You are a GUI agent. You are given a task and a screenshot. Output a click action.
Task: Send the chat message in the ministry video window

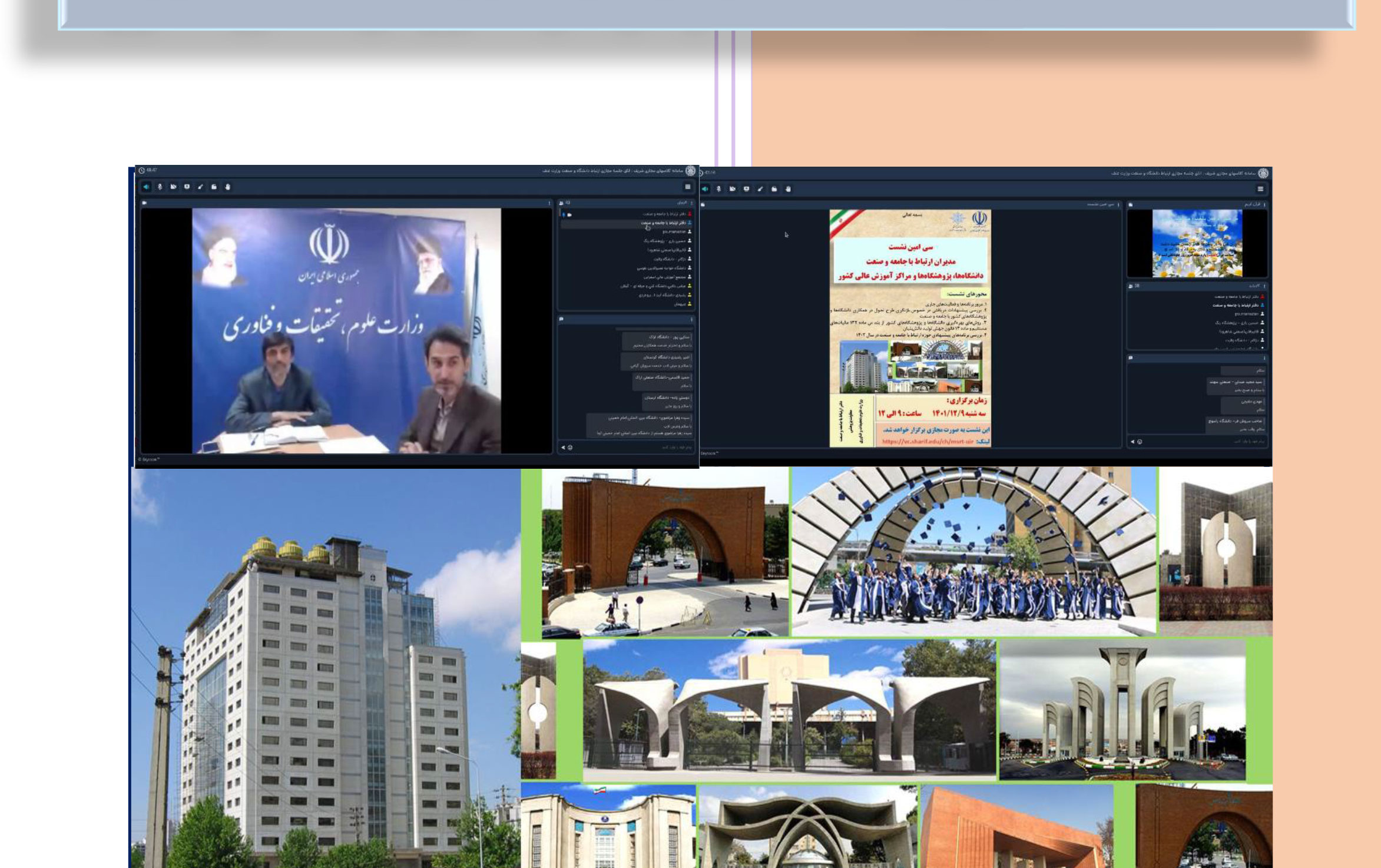point(563,448)
